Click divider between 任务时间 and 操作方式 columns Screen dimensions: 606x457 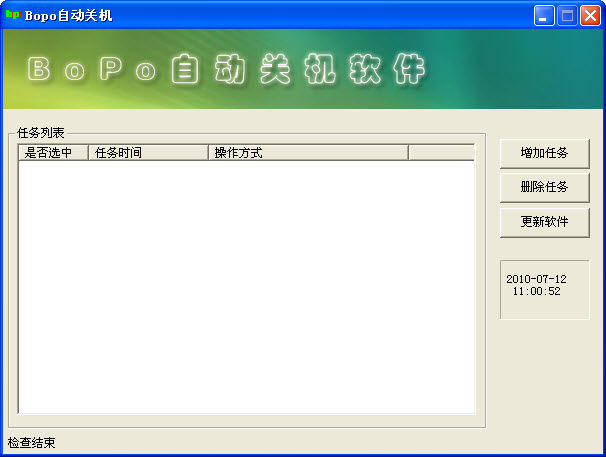(x=208, y=153)
